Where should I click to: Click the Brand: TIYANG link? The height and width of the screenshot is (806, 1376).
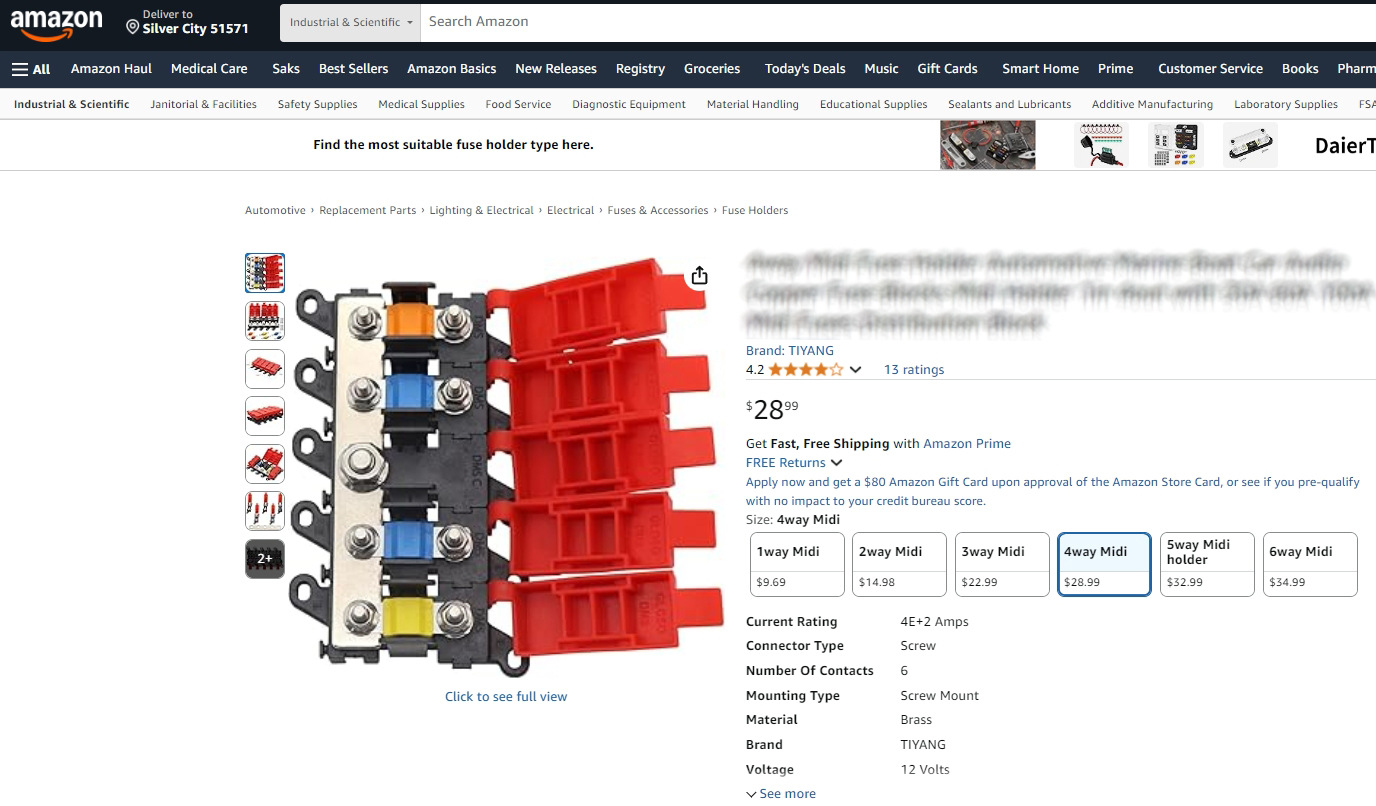[790, 351]
